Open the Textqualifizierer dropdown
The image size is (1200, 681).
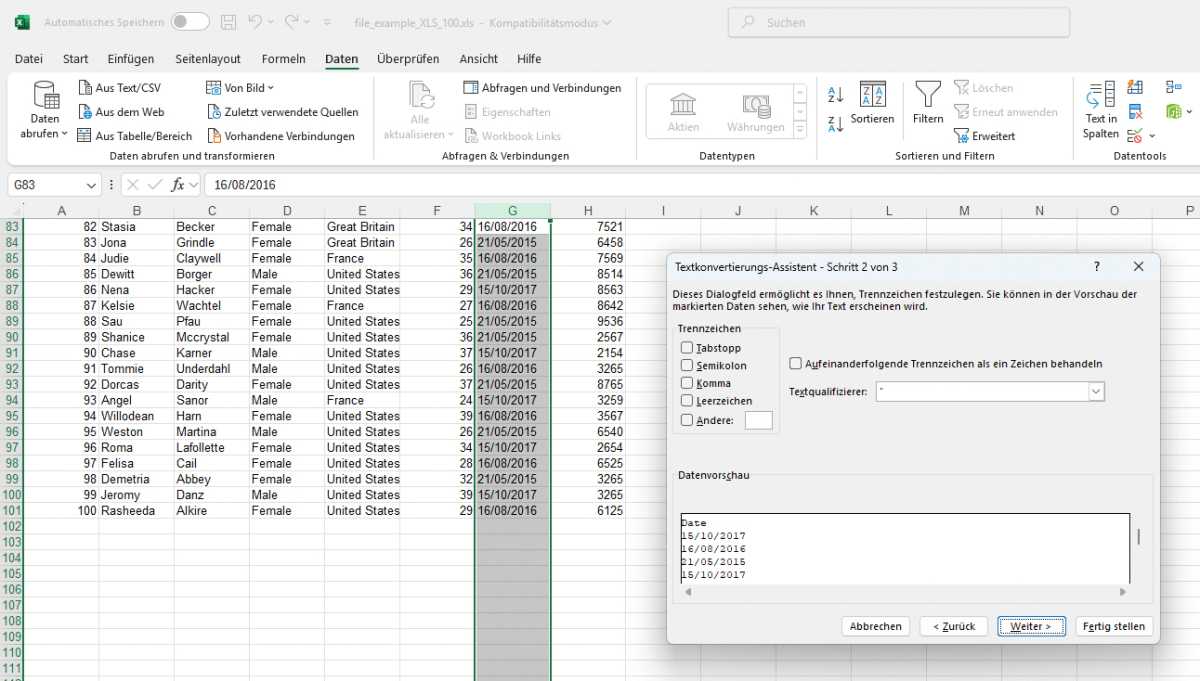(x=1097, y=392)
